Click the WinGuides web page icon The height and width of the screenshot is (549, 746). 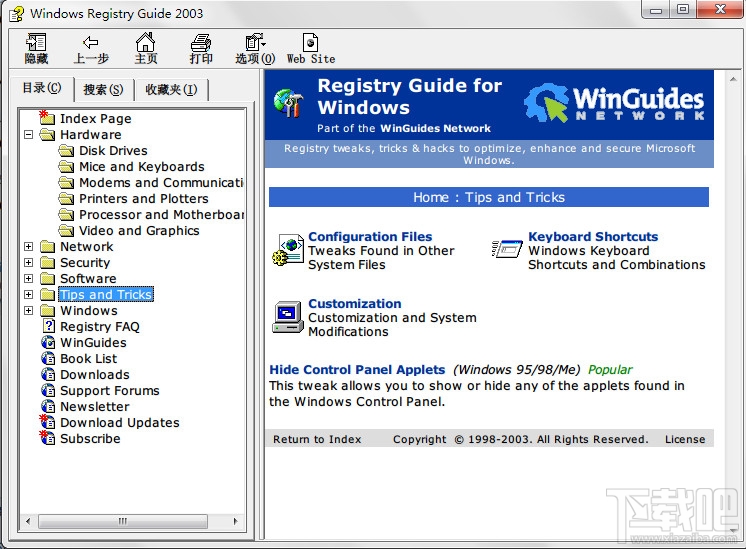point(48,343)
